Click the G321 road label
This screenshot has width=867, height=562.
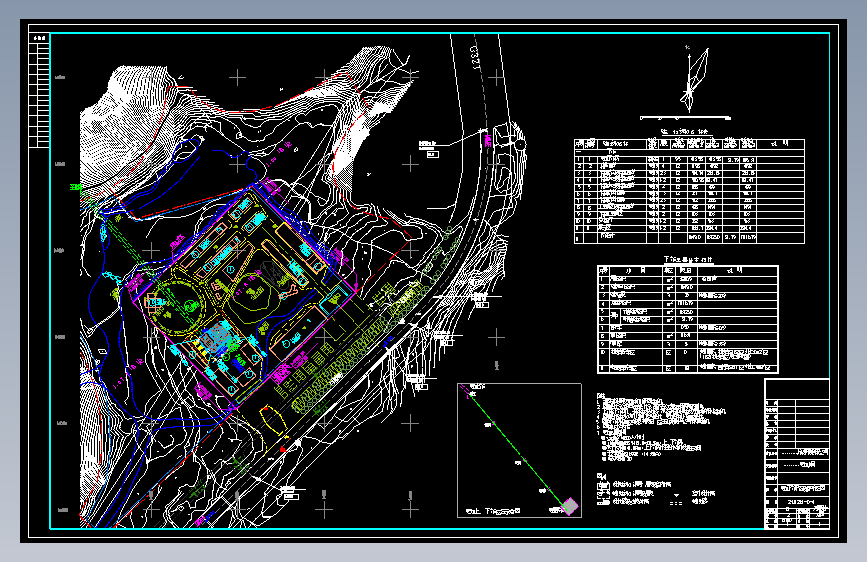point(474,59)
